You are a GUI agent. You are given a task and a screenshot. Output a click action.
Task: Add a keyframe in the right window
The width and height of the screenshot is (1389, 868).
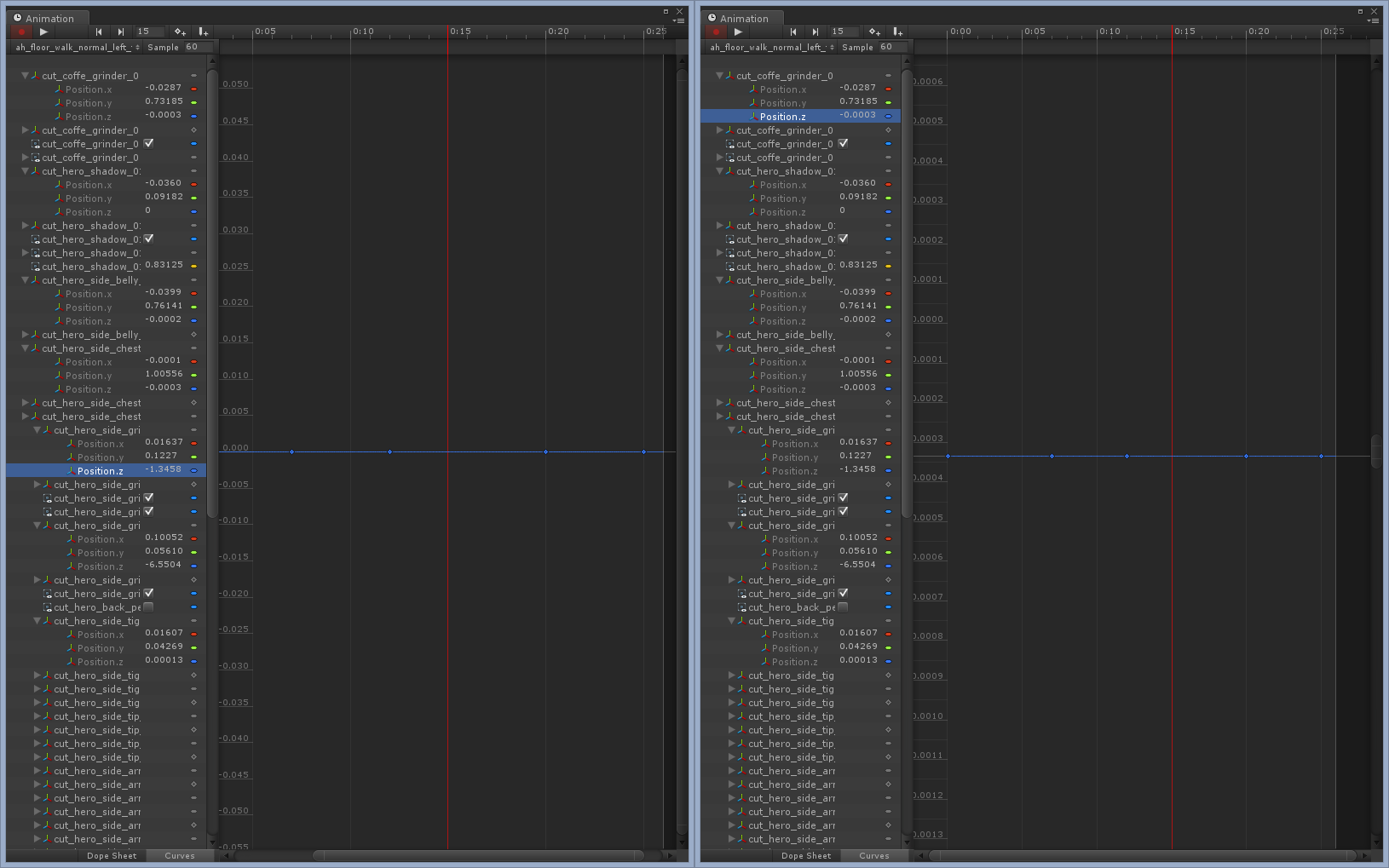click(874, 32)
